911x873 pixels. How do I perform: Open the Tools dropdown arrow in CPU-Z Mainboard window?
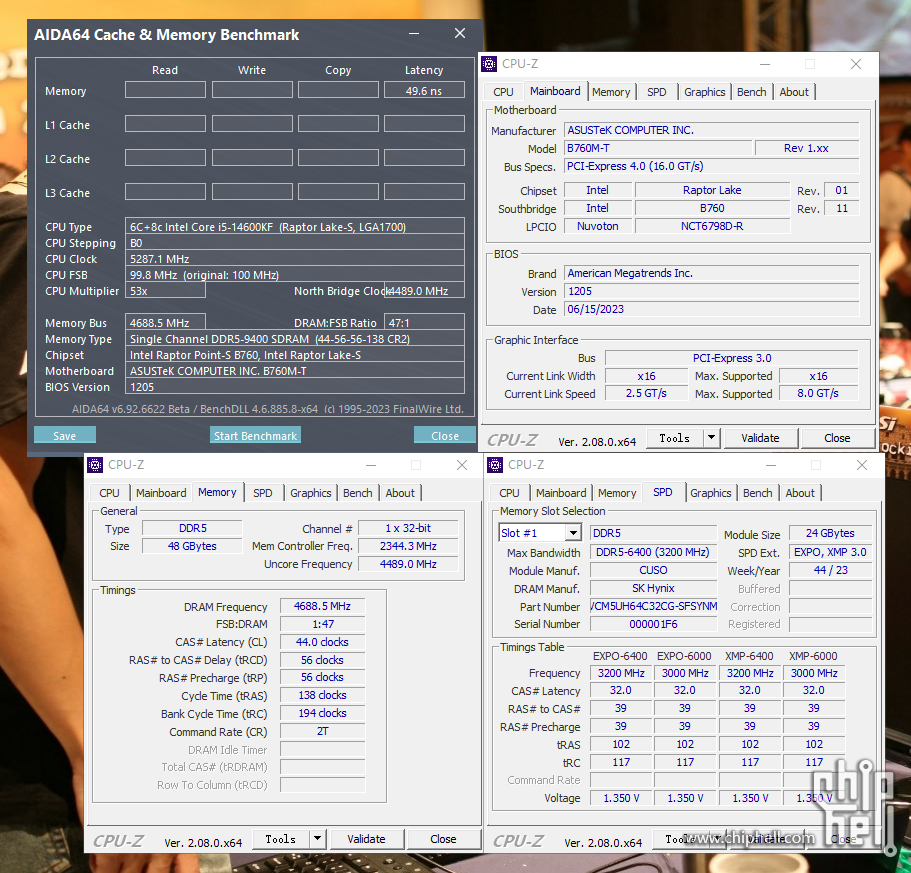coord(711,438)
